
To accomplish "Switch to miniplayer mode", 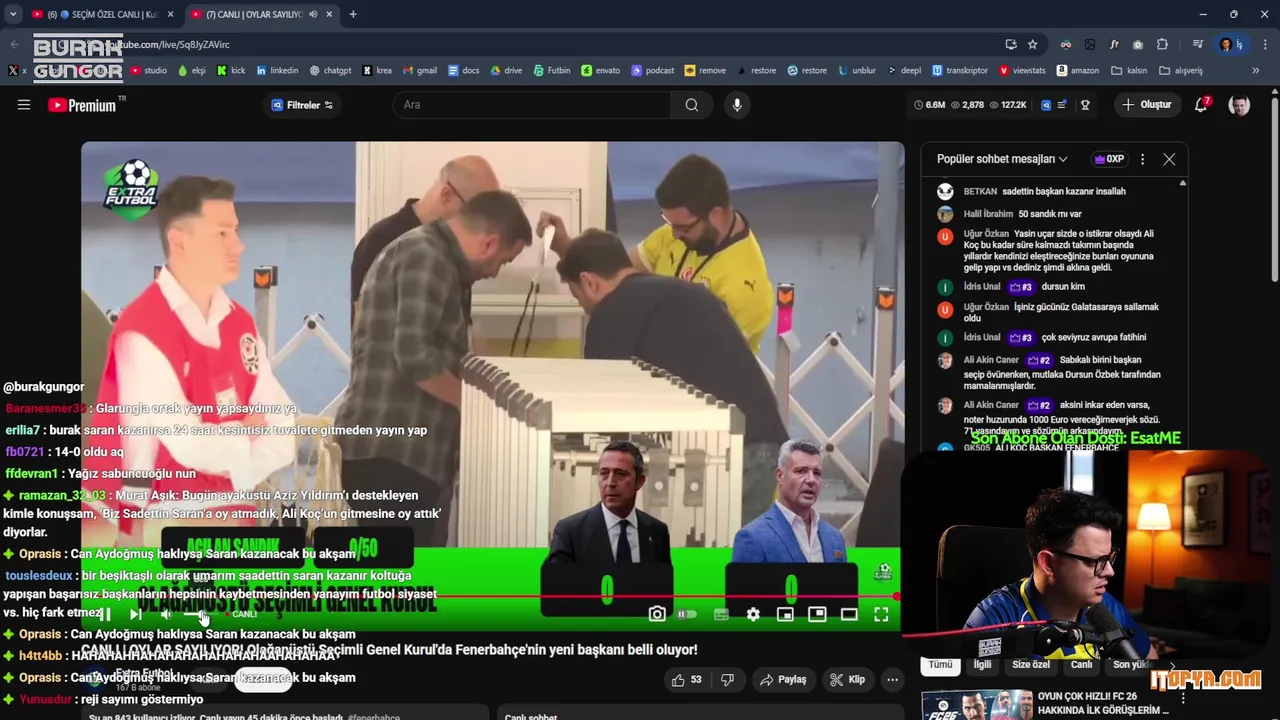I will (x=785, y=614).
